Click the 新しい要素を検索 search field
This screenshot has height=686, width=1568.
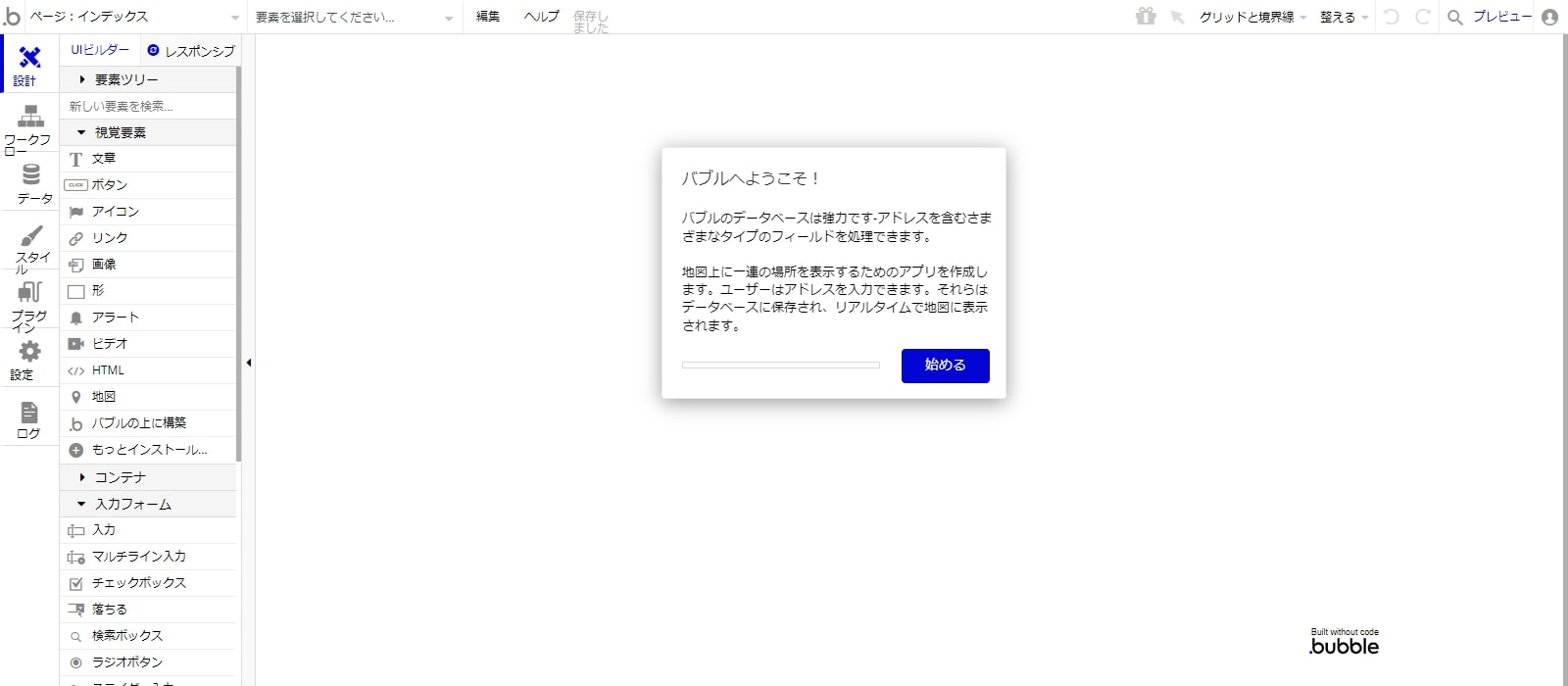coord(147,106)
